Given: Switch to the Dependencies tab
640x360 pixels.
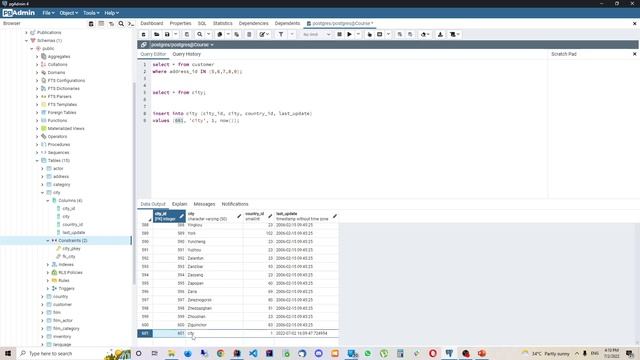Looking at the screenshot, I should tap(253, 24).
